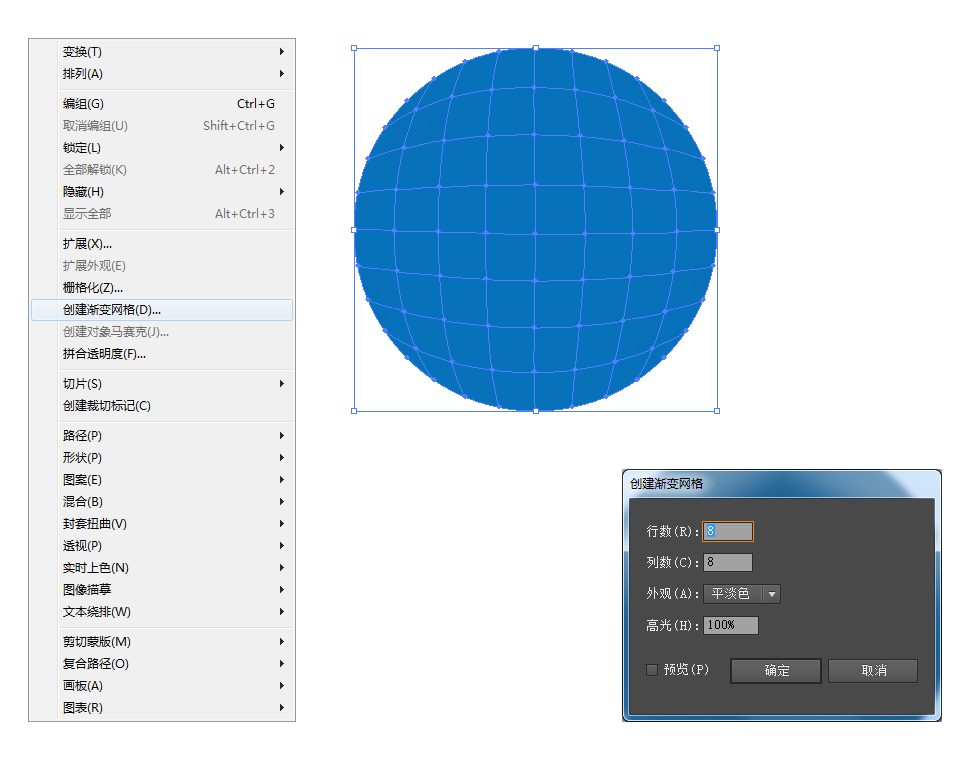960x768 pixels.
Task: Select 拼合透明度(F)... option
Action: click(104, 354)
